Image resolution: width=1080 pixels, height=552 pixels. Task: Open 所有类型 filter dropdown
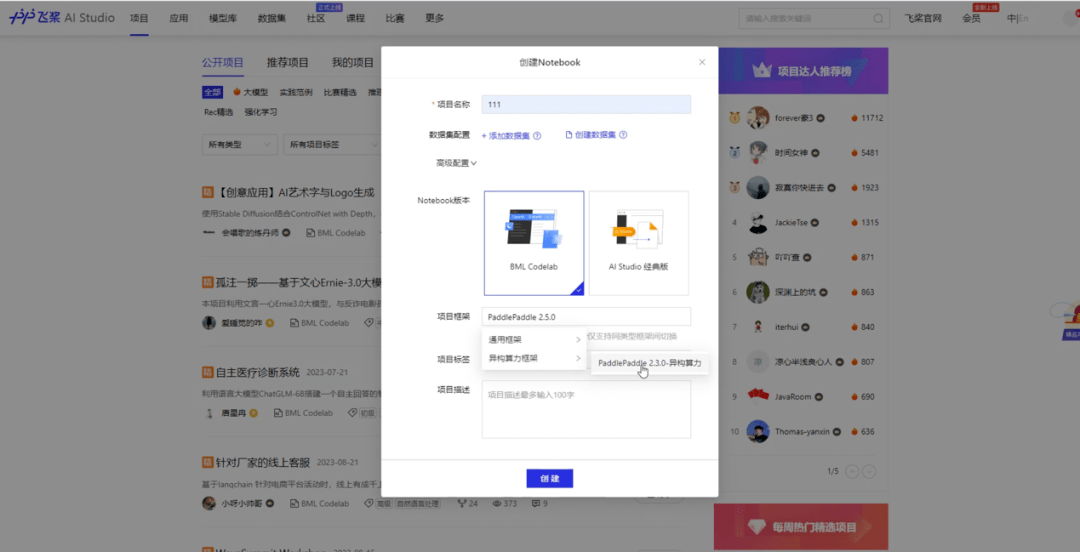tap(239, 145)
